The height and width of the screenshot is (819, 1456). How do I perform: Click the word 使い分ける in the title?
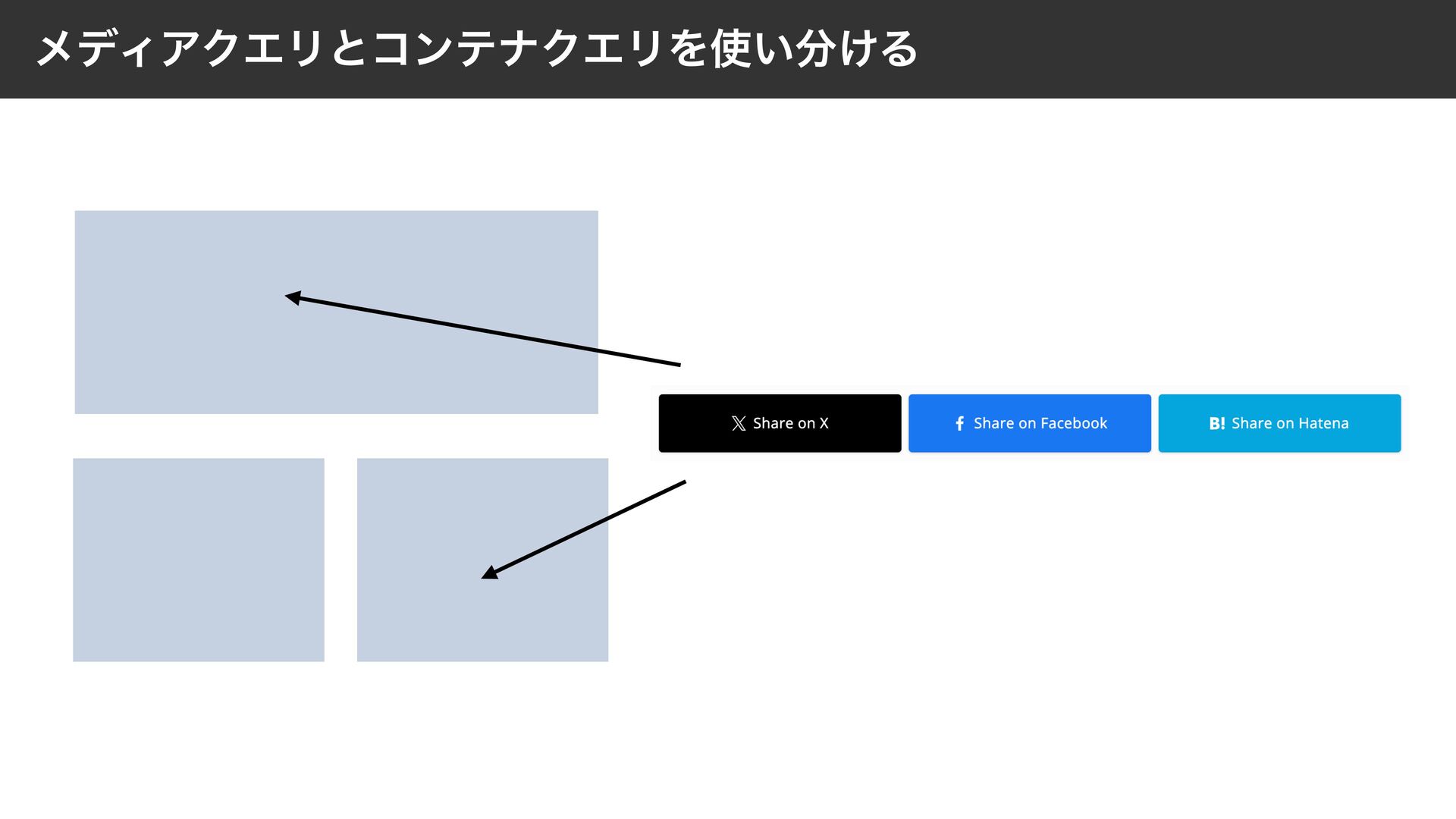(x=813, y=49)
